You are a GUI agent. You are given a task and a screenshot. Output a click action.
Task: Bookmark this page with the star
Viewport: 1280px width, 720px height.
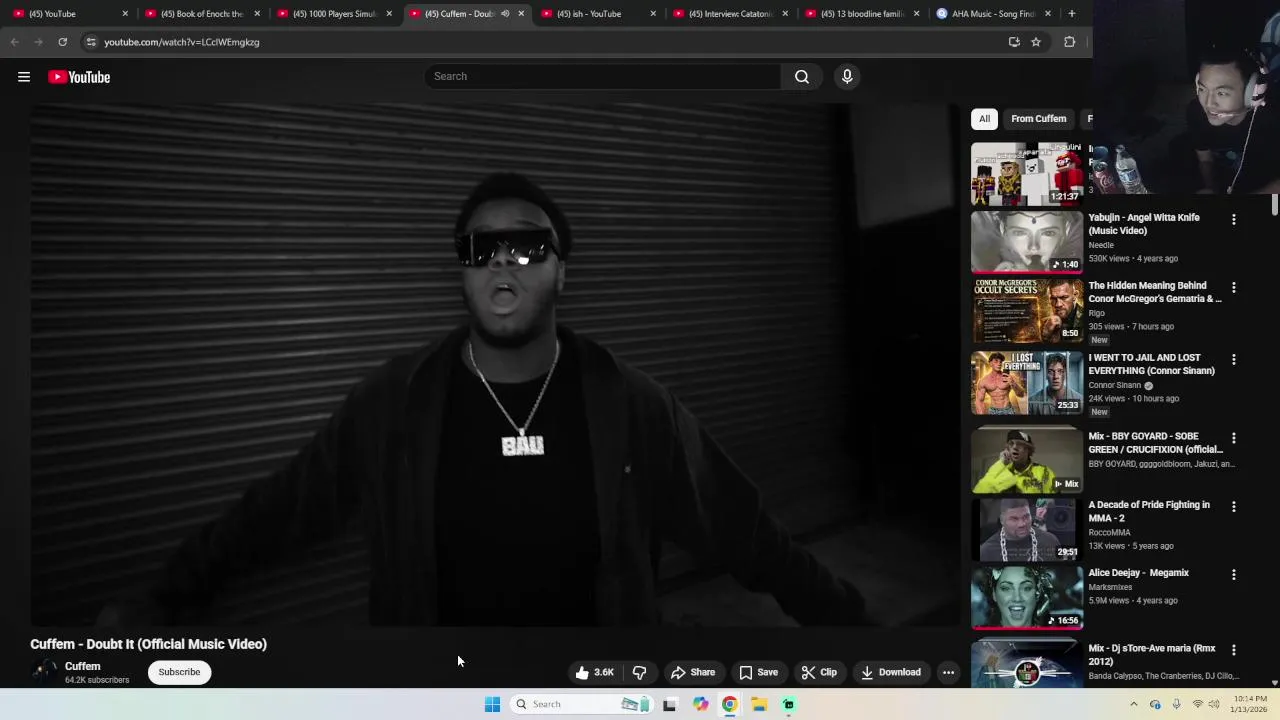coord(1036,42)
